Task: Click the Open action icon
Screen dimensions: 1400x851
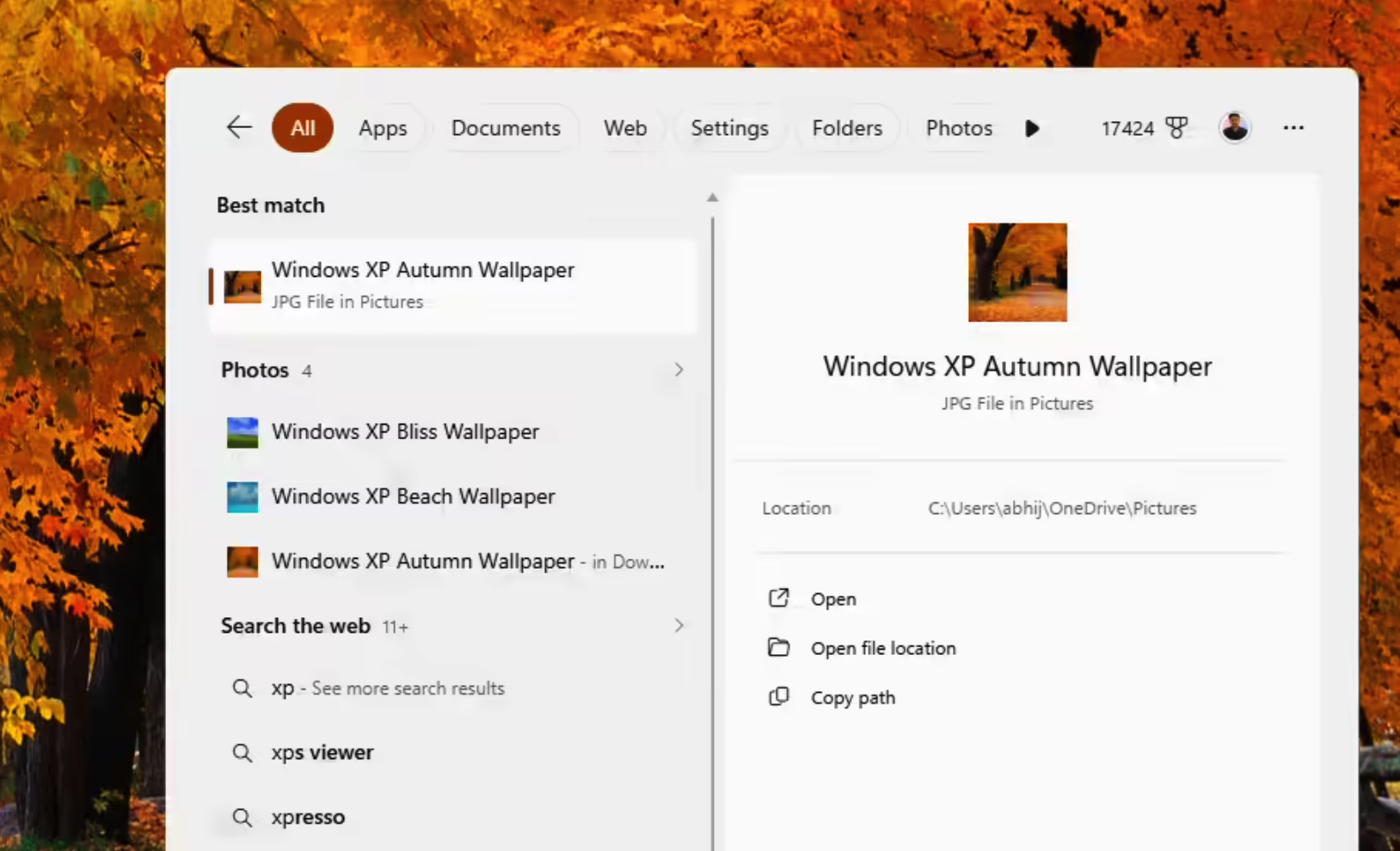Action: coord(778,598)
